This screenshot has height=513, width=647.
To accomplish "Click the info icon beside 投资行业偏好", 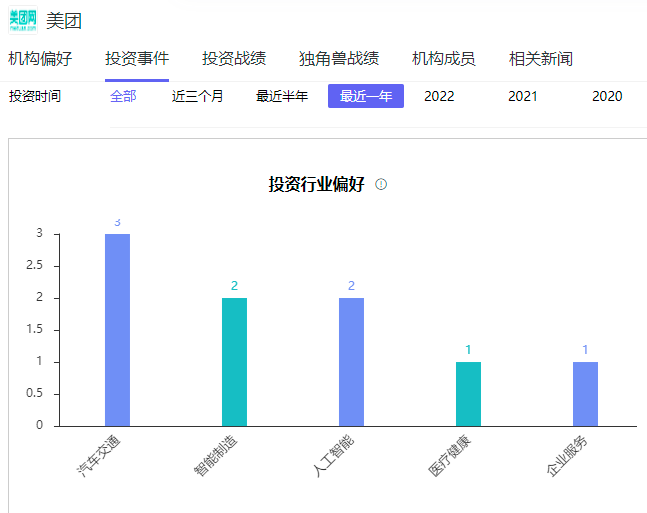I will (x=380, y=184).
